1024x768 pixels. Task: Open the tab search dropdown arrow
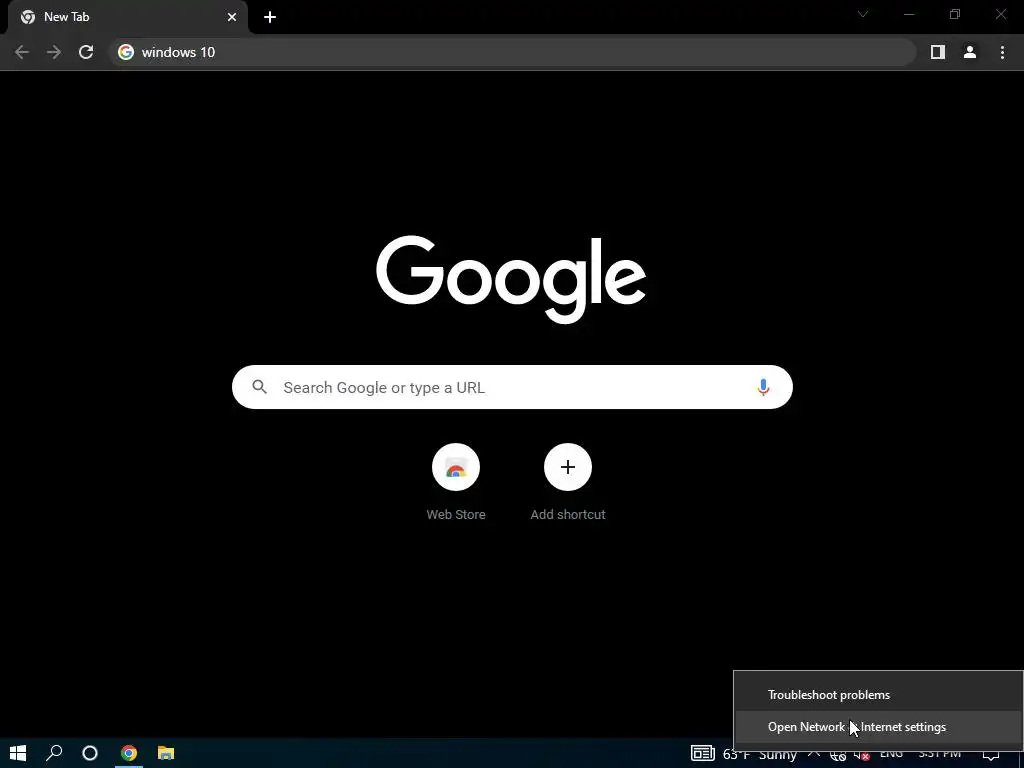point(863,14)
